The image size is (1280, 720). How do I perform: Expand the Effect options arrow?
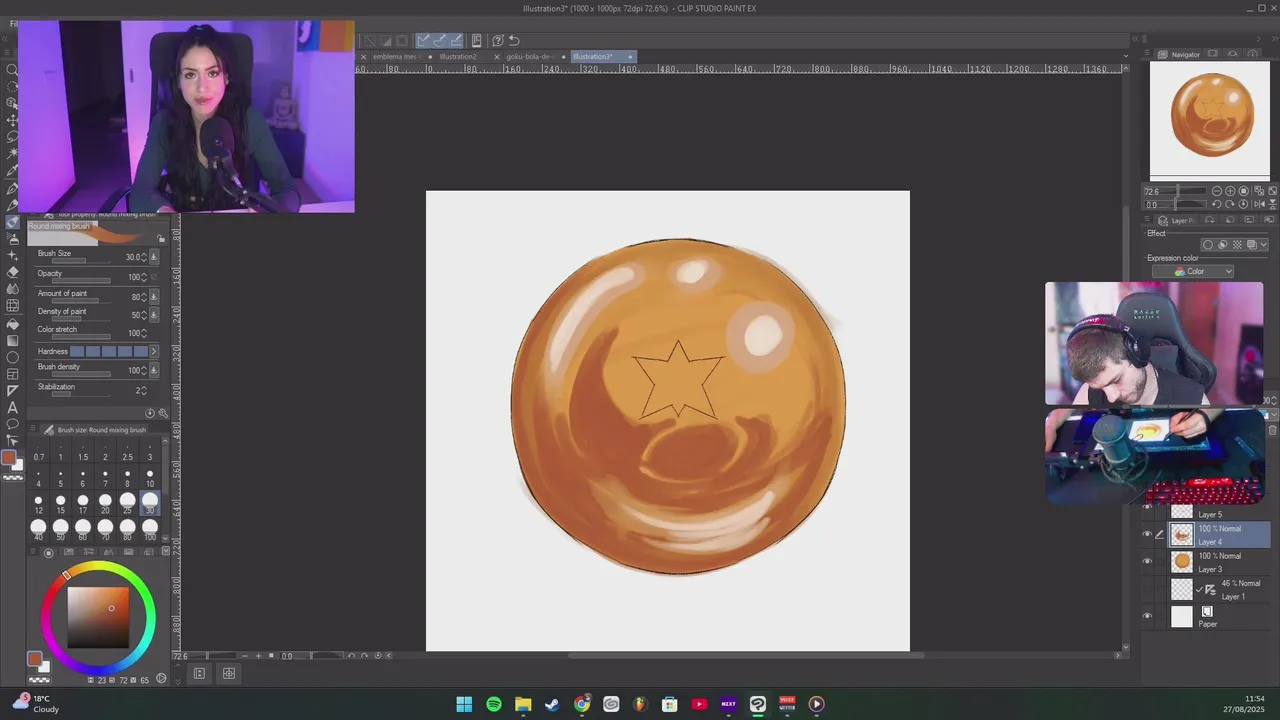(1264, 245)
